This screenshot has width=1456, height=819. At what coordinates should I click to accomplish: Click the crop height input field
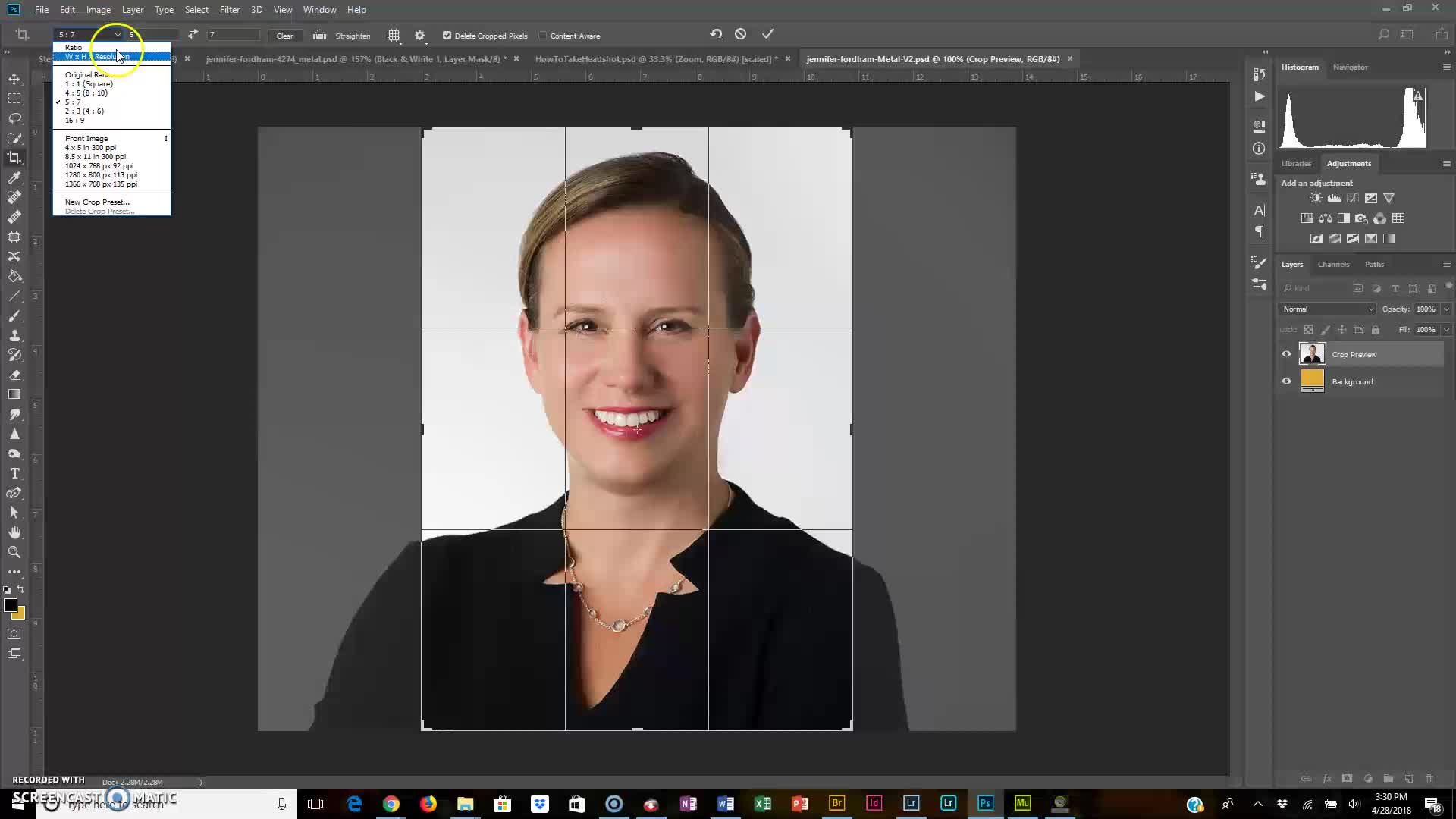tap(233, 35)
